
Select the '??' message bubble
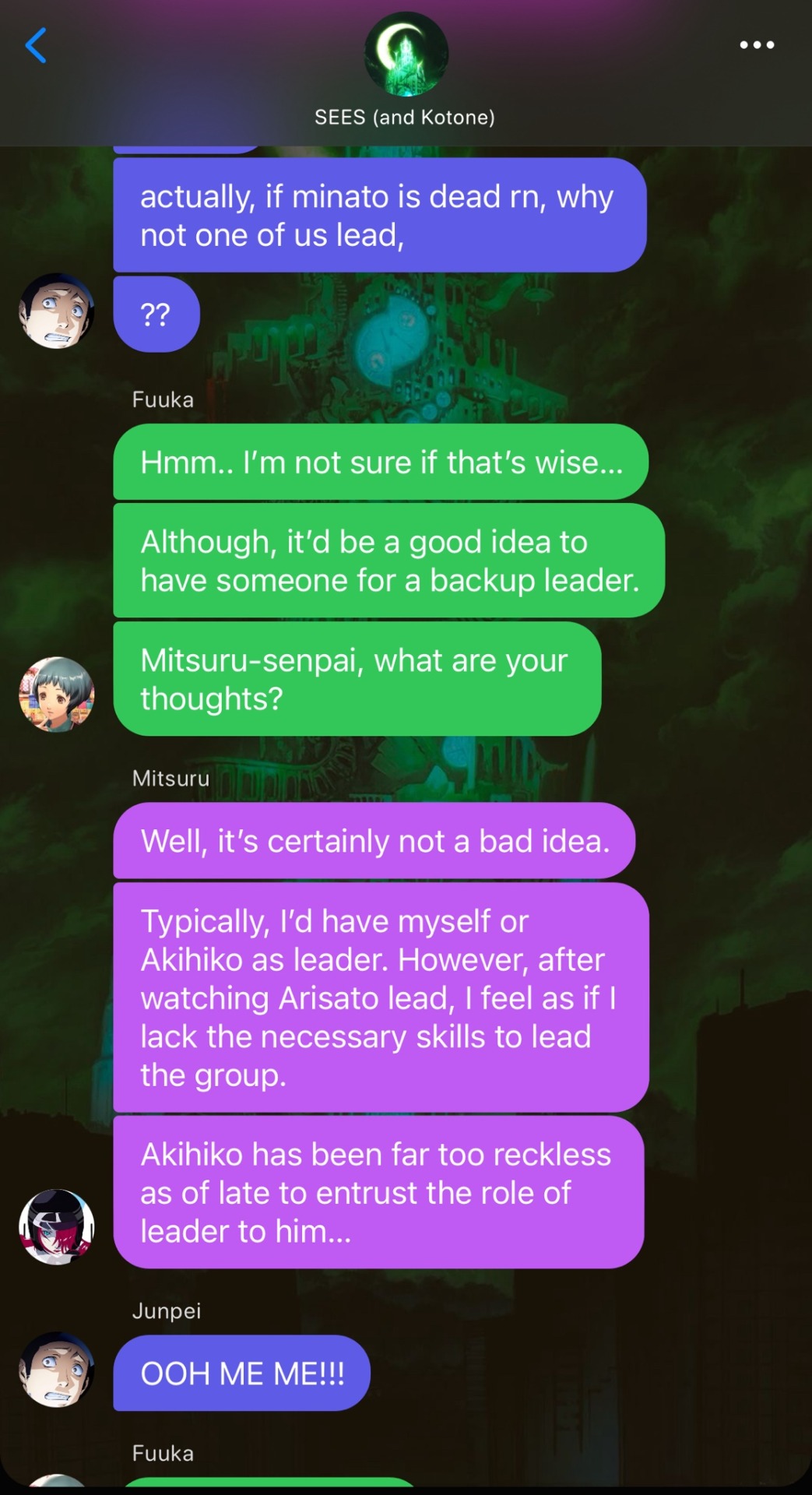(156, 315)
